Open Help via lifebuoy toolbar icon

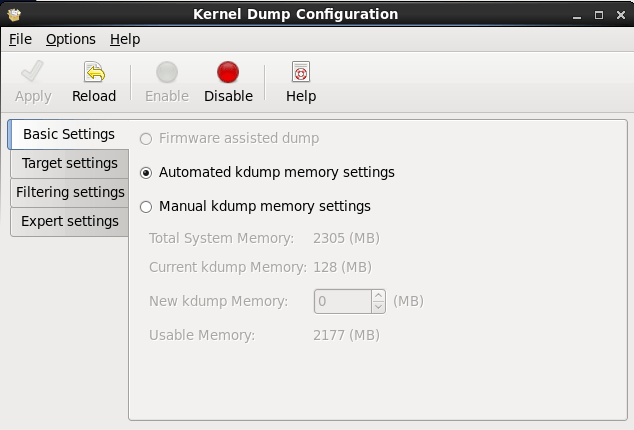300,73
